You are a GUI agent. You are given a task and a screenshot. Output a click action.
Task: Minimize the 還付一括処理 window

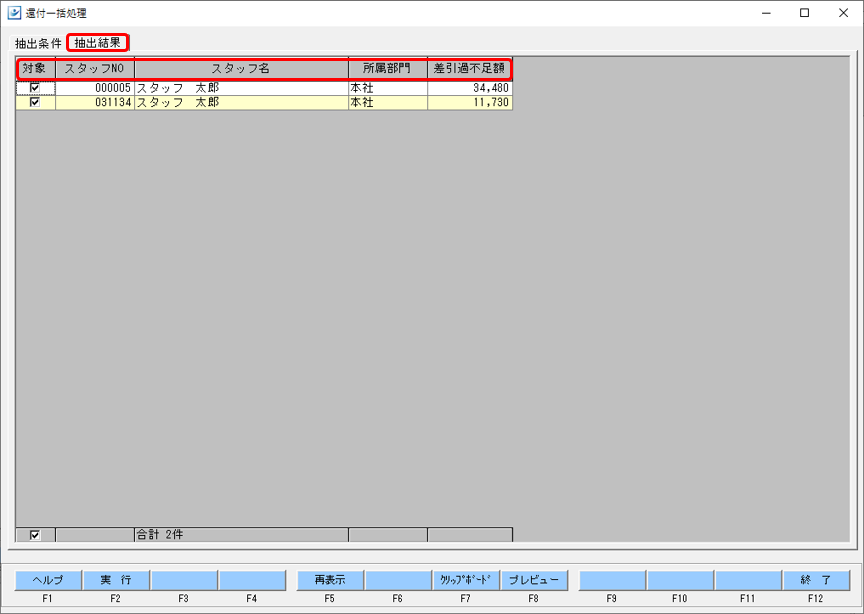coord(766,13)
